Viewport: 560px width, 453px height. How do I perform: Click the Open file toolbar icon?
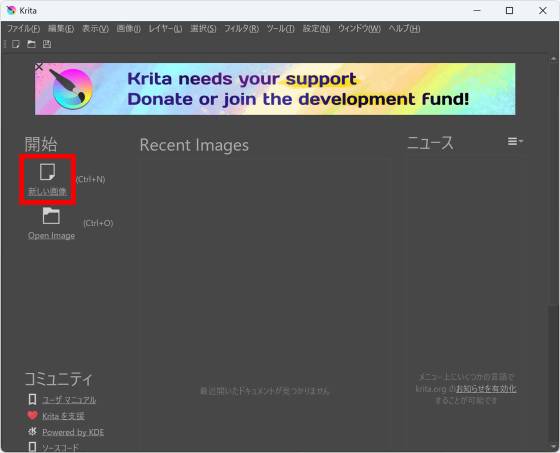tap(31, 44)
